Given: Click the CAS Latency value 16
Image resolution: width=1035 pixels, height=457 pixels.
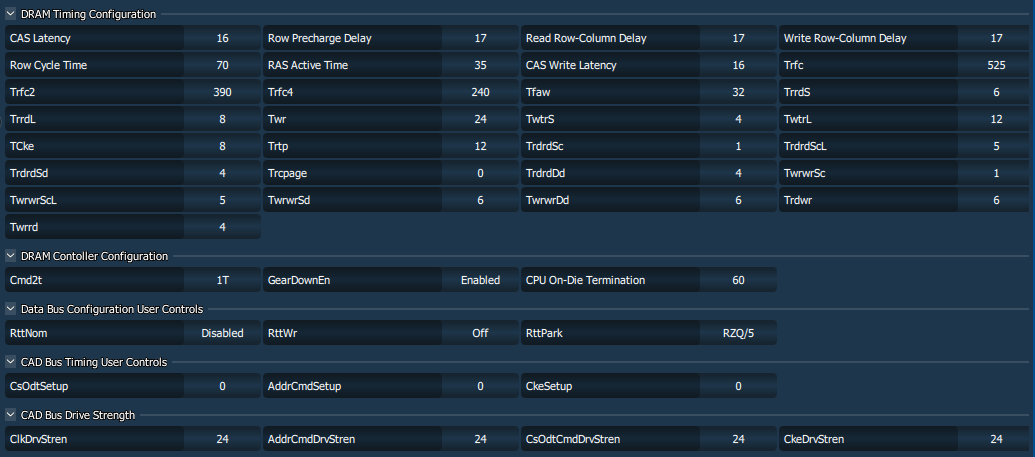Looking at the screenshot, I should point(222,39).
